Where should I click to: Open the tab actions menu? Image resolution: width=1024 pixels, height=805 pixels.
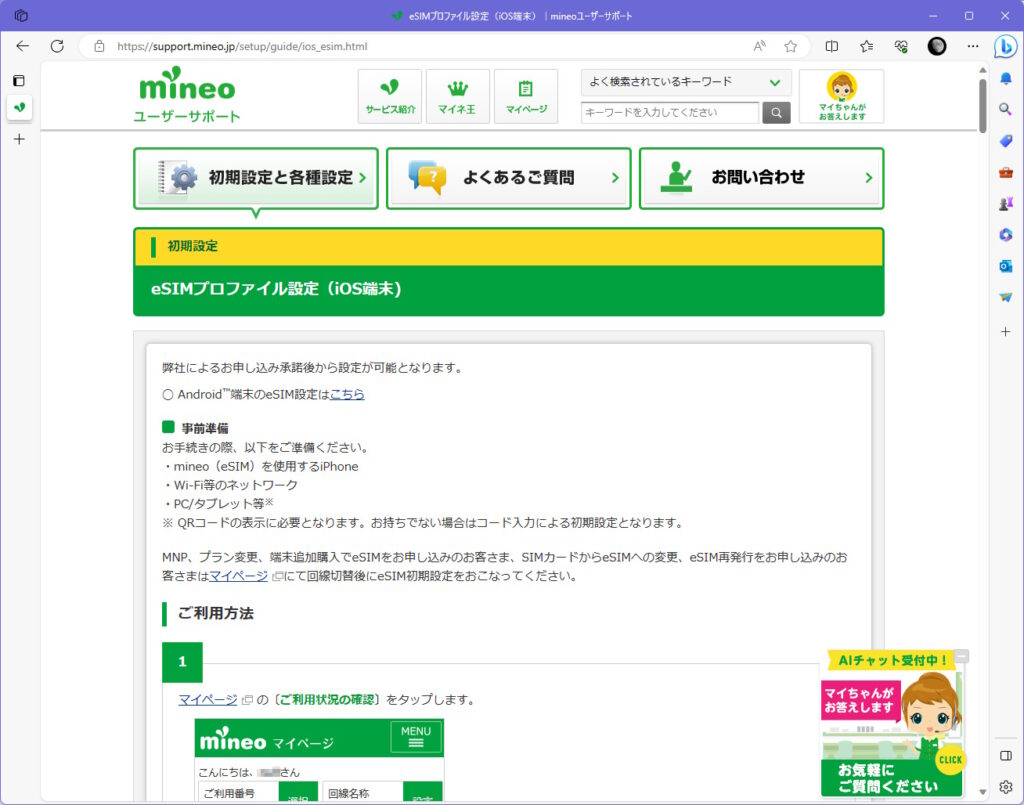(19, 81)
